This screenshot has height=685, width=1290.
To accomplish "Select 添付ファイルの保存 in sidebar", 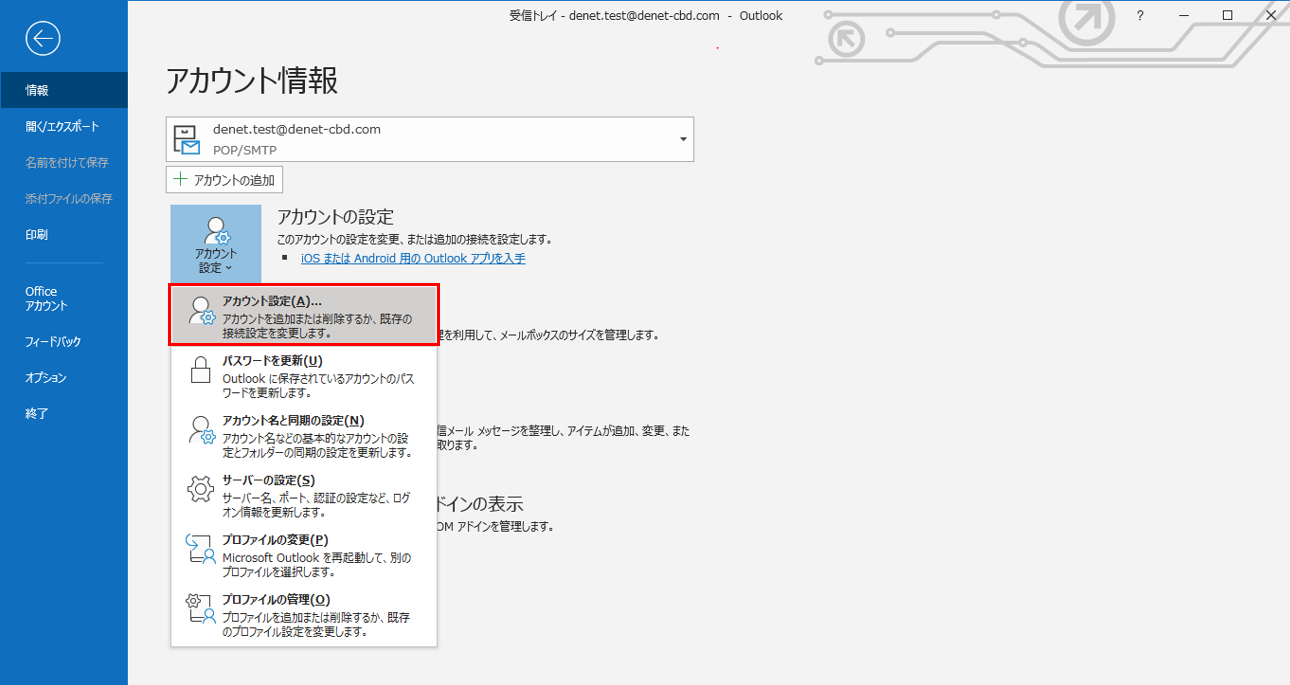I will point(64,198).
